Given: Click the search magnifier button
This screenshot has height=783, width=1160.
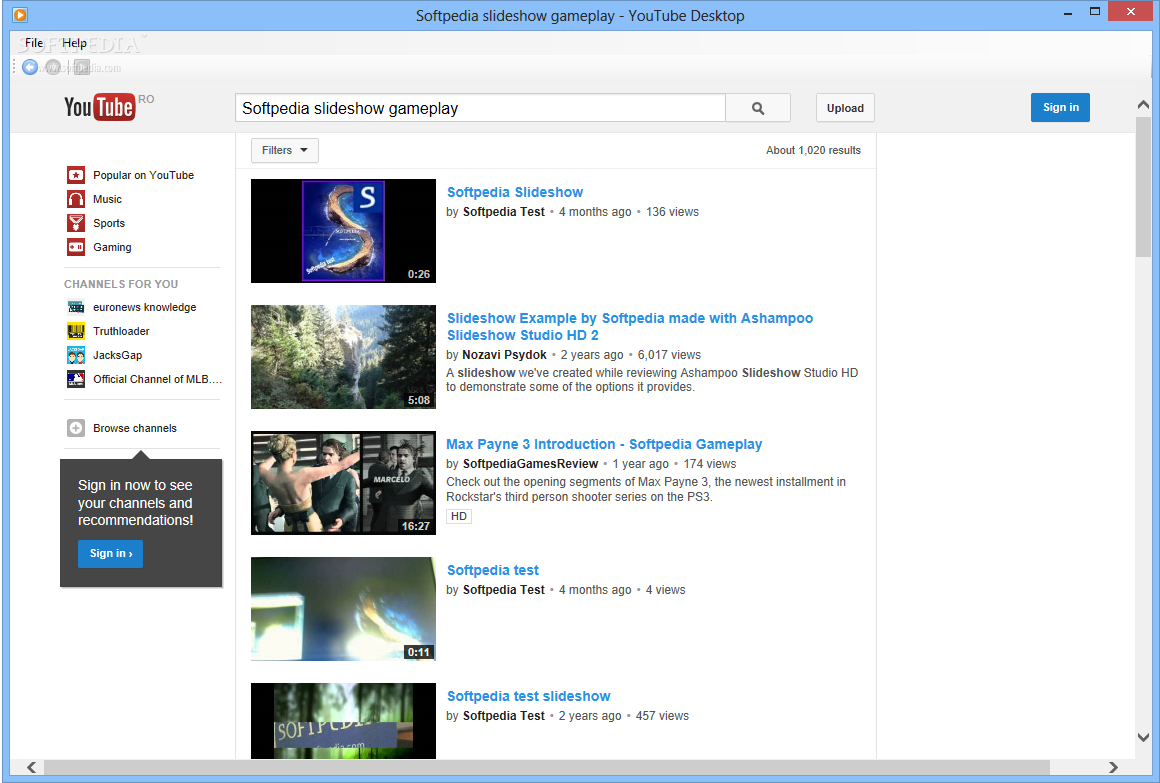Looking at the screenshot, I should tap(758, 108).
